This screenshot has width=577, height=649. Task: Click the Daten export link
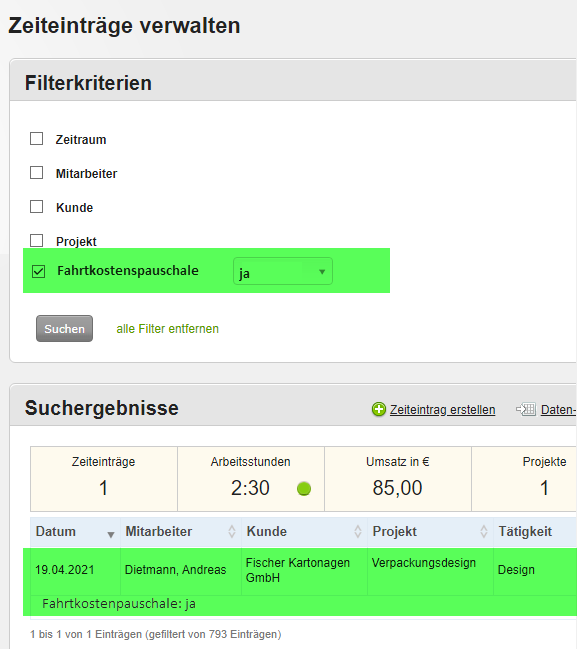(558, 409)
